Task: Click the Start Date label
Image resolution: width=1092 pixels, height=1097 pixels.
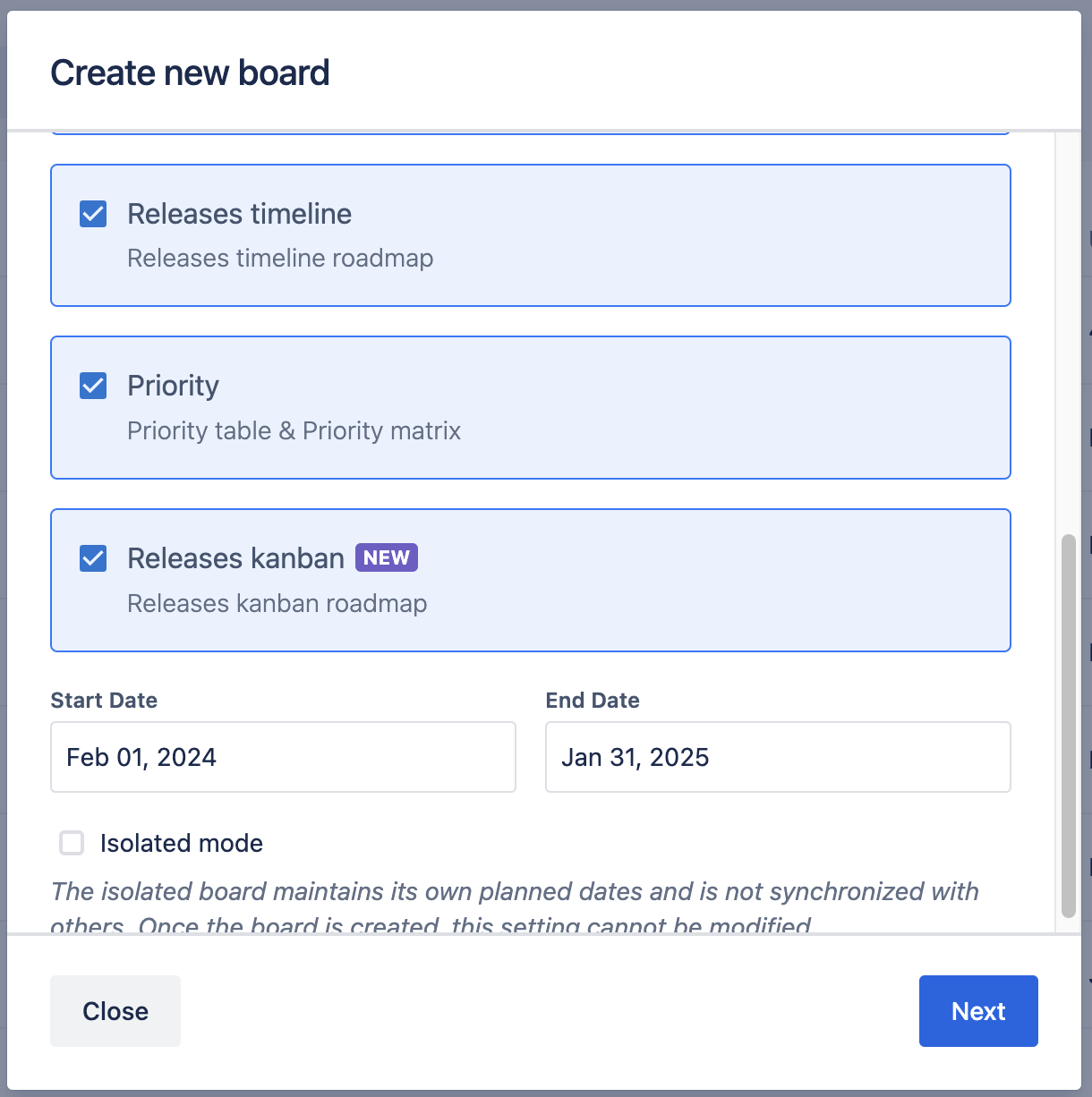Action: tap(104, 700)
